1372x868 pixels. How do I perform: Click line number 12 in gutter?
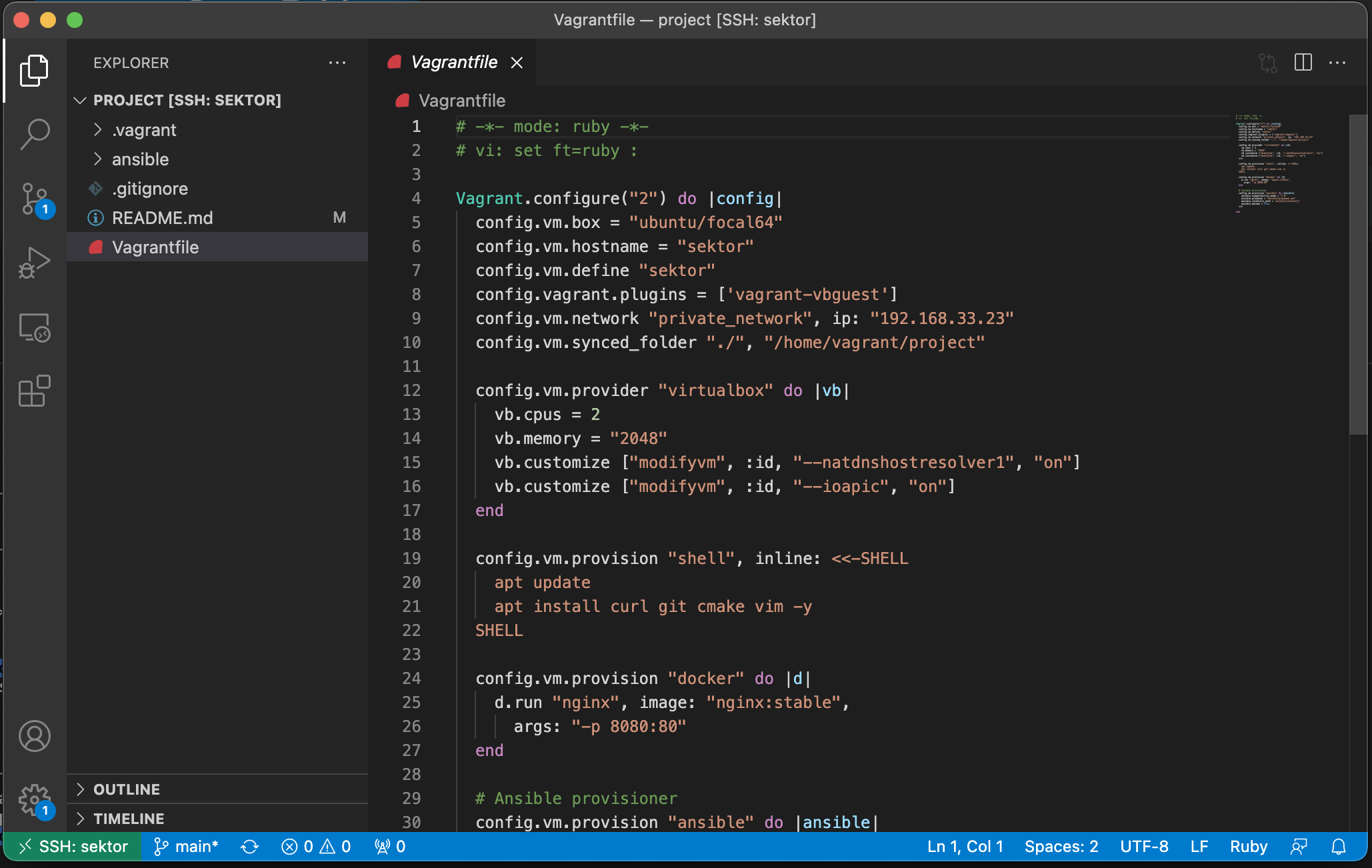(x=411, y=391)
